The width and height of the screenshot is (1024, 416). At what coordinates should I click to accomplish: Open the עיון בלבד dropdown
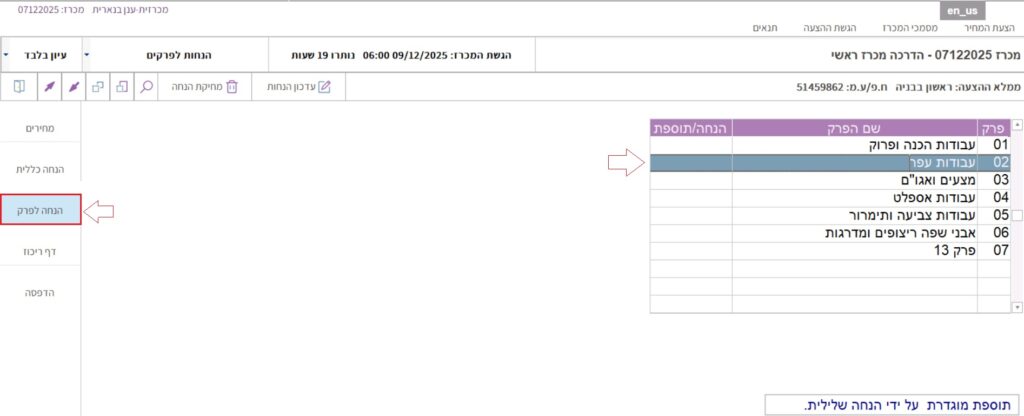click(40, 55)
